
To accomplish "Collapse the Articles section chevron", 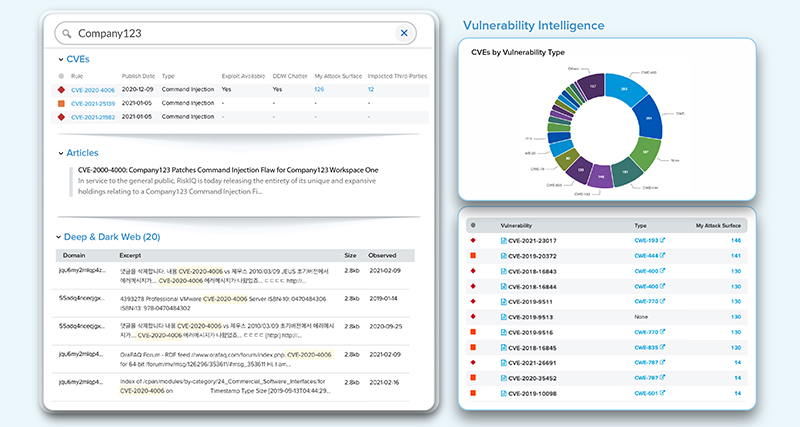I will pyautogui.click(x=61, y=153).
